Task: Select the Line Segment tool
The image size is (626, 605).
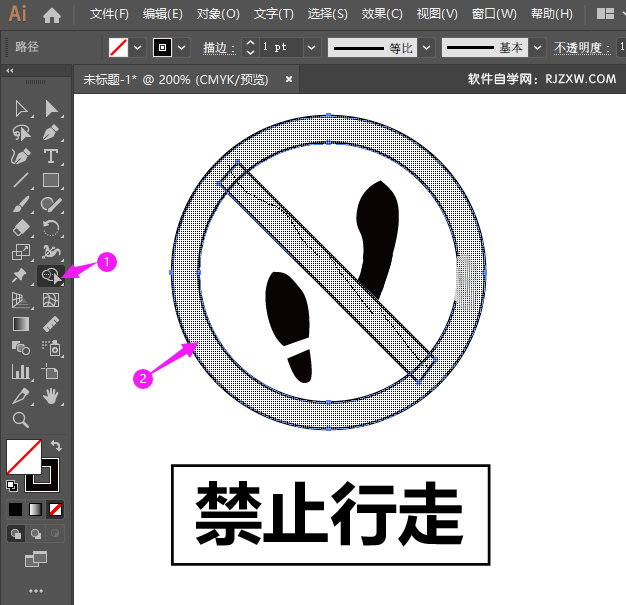Action: click(x=21, y=180)
